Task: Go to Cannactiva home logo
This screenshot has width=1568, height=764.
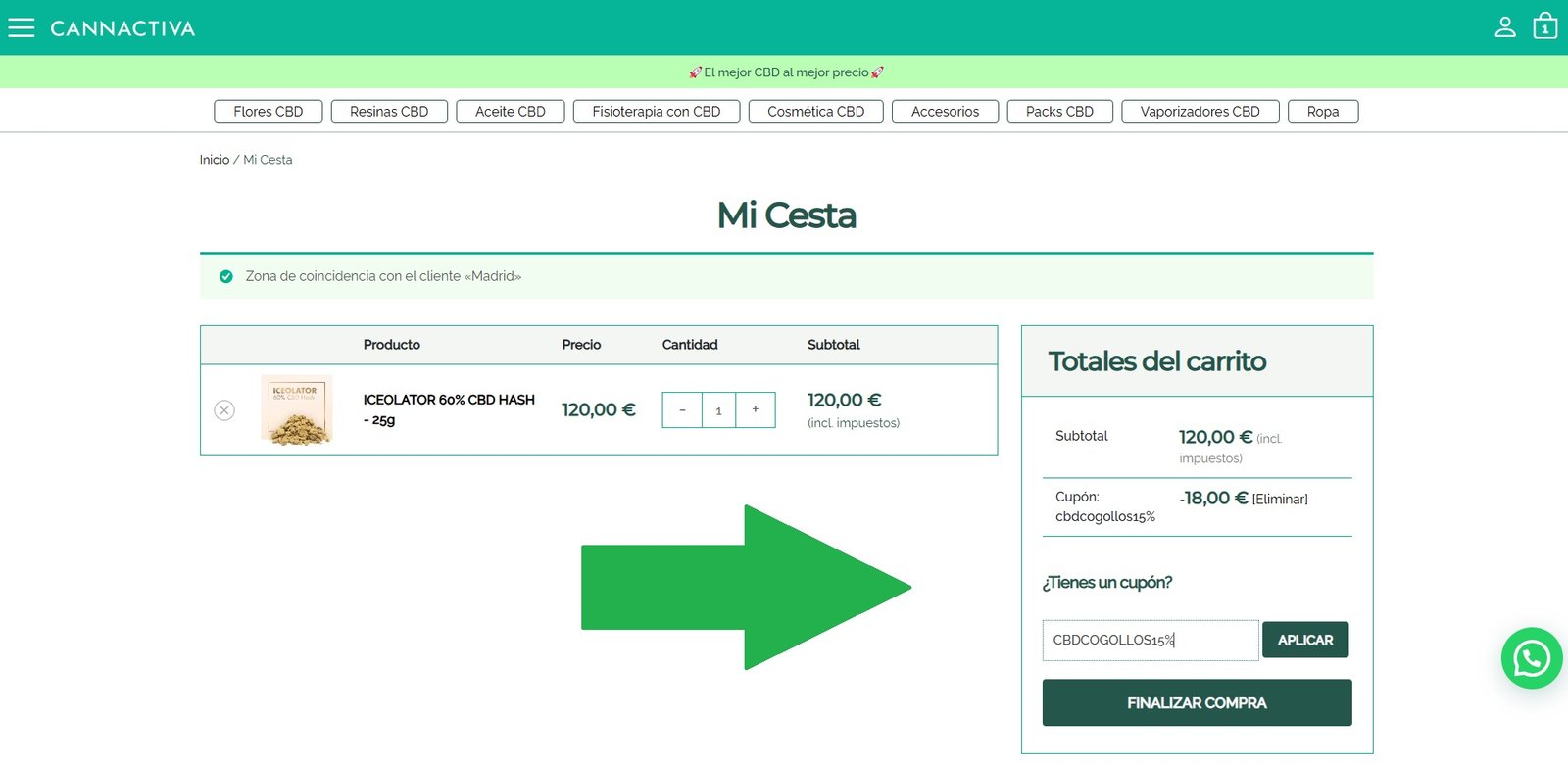Action: pyautogui.click(x=122, y=28)
